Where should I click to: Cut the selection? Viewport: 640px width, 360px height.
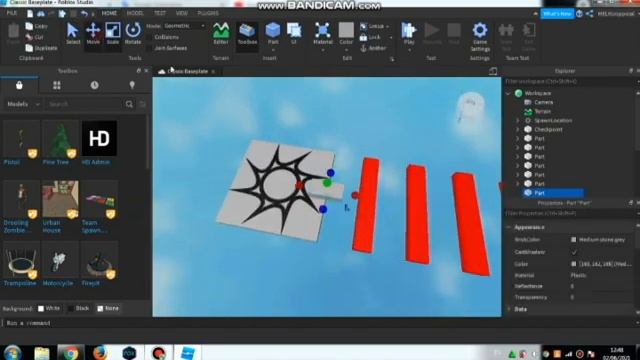34,37
